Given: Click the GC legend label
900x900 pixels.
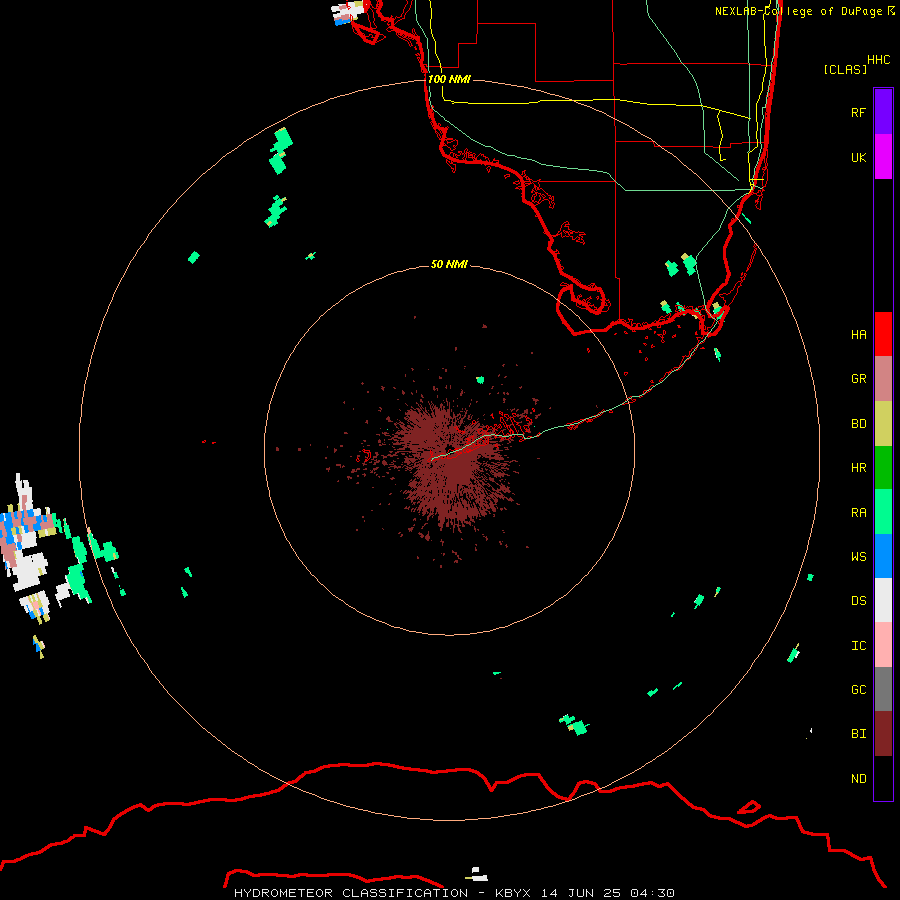Looking at the screenshot, I should (x=858, y=689).
